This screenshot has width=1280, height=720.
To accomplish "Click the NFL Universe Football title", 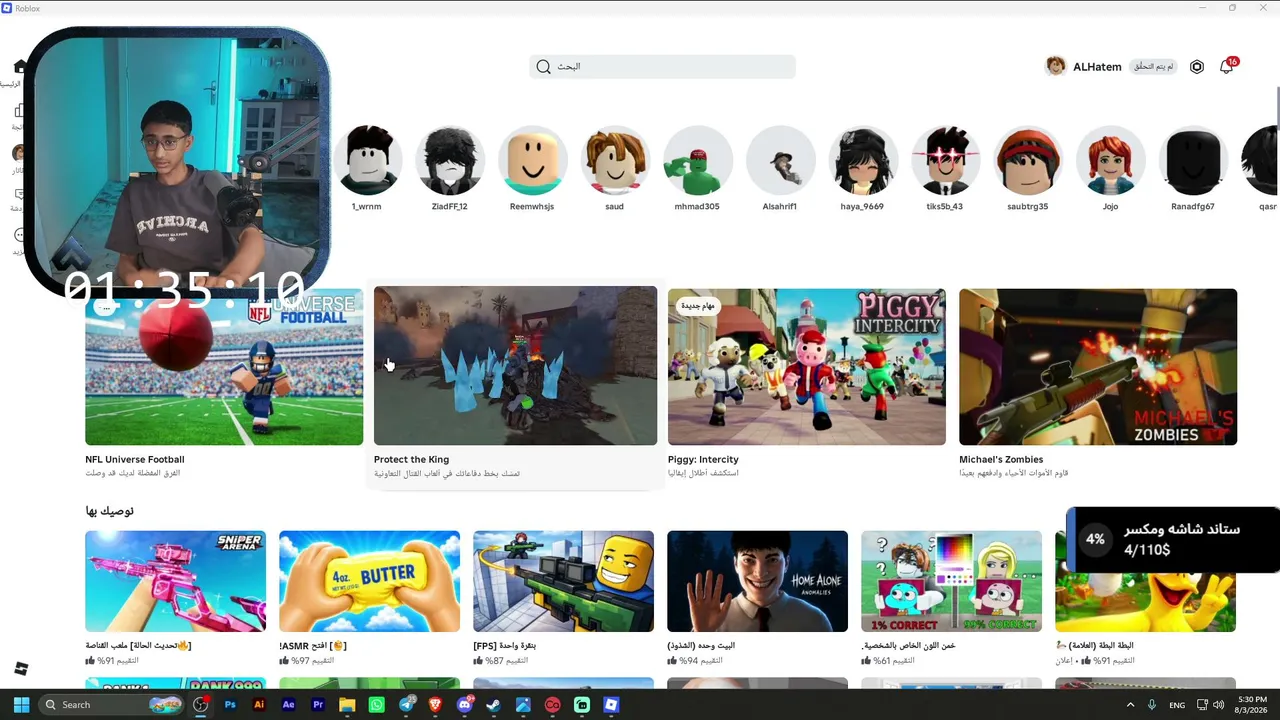I will coord(135,460).
